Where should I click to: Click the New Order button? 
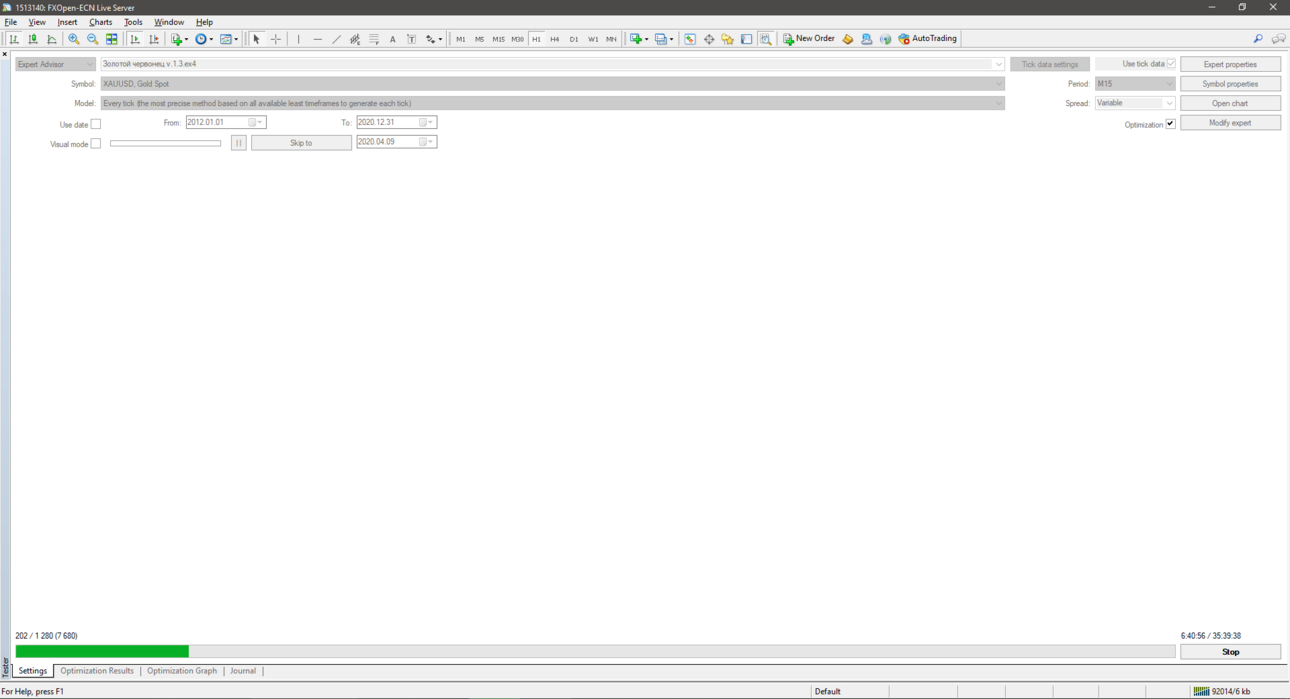pyautogui.click(x=809, y=39)
